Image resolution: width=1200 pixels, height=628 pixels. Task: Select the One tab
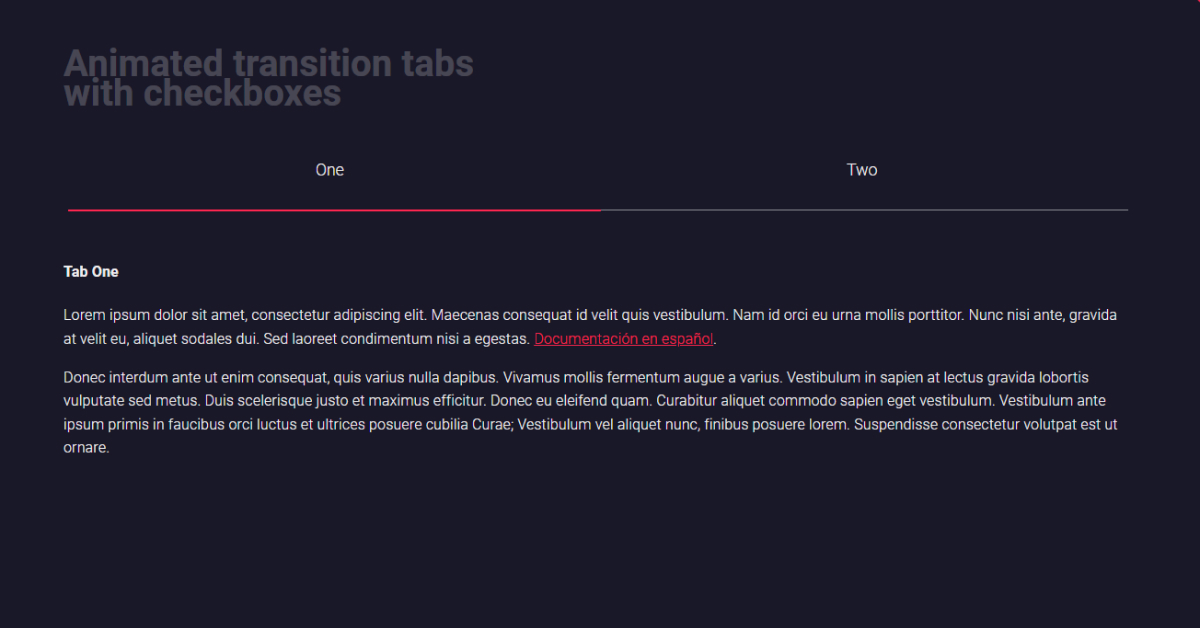point(329,169)
